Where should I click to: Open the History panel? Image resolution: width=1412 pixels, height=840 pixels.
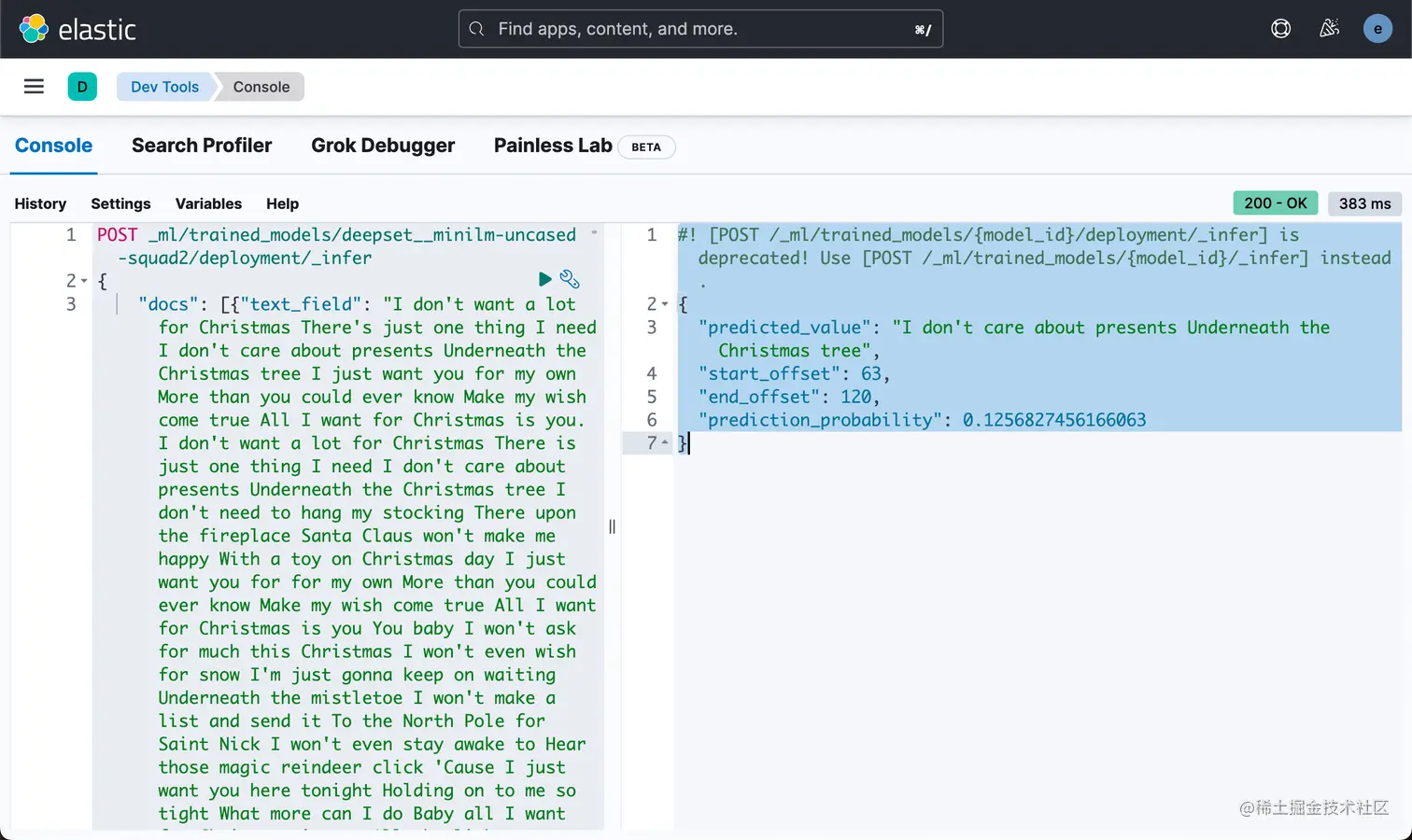coord(40,203)
